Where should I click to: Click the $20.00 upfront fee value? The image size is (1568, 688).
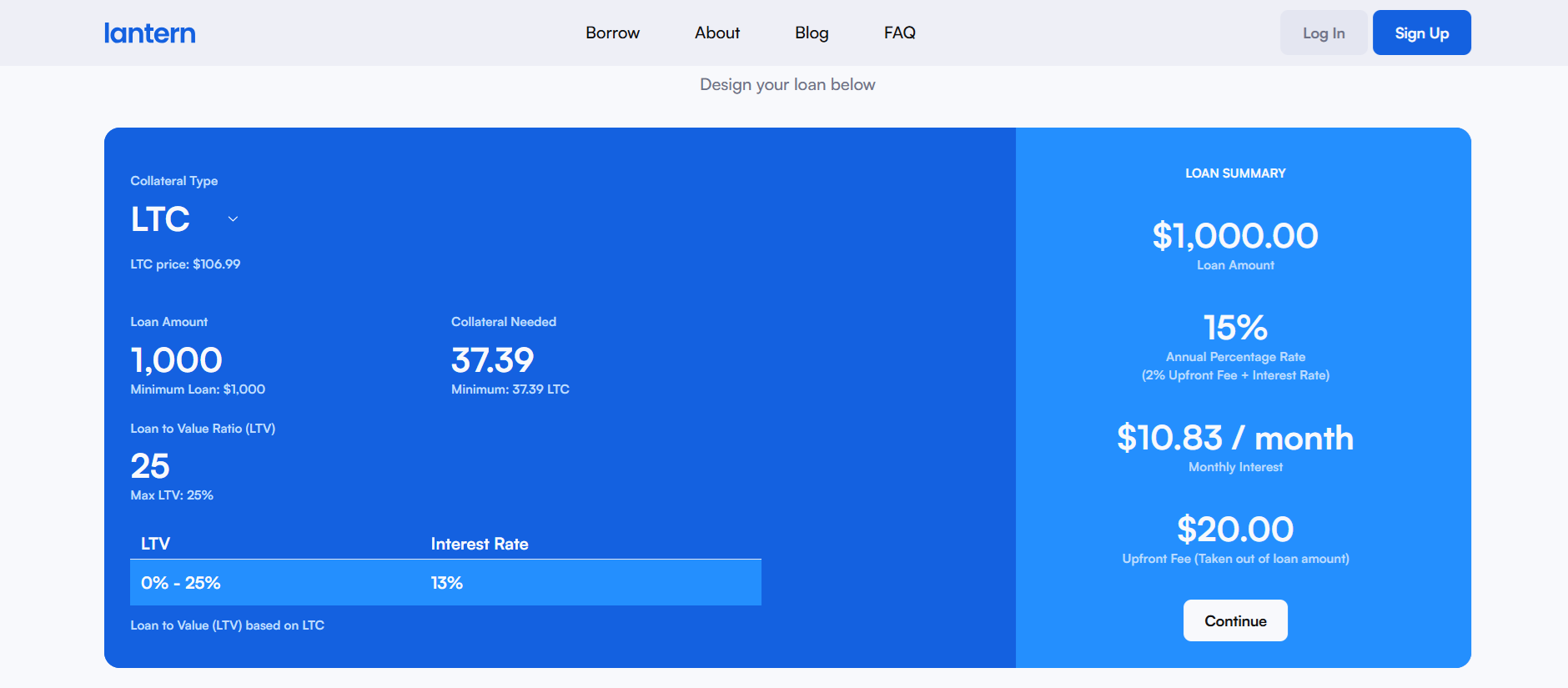click(1235, 530)
